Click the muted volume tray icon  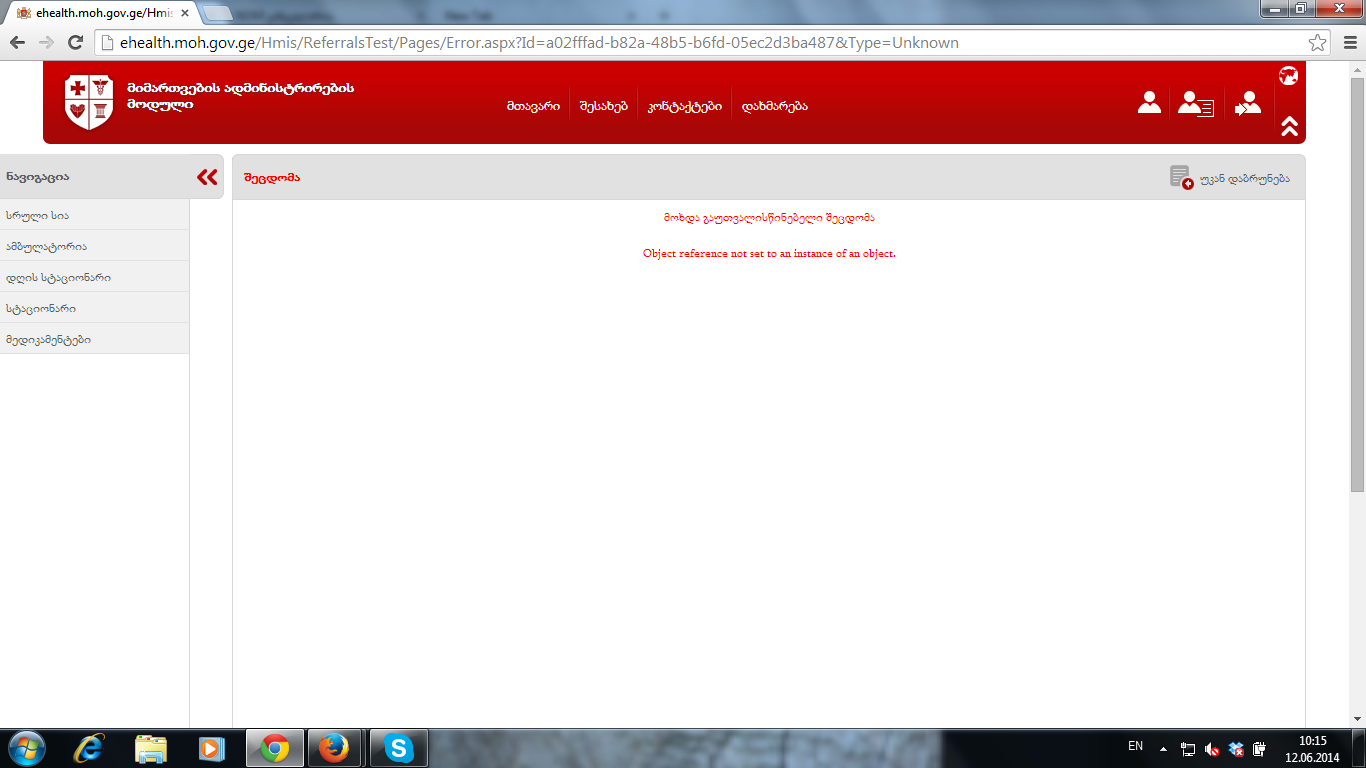pos(1212,748)
